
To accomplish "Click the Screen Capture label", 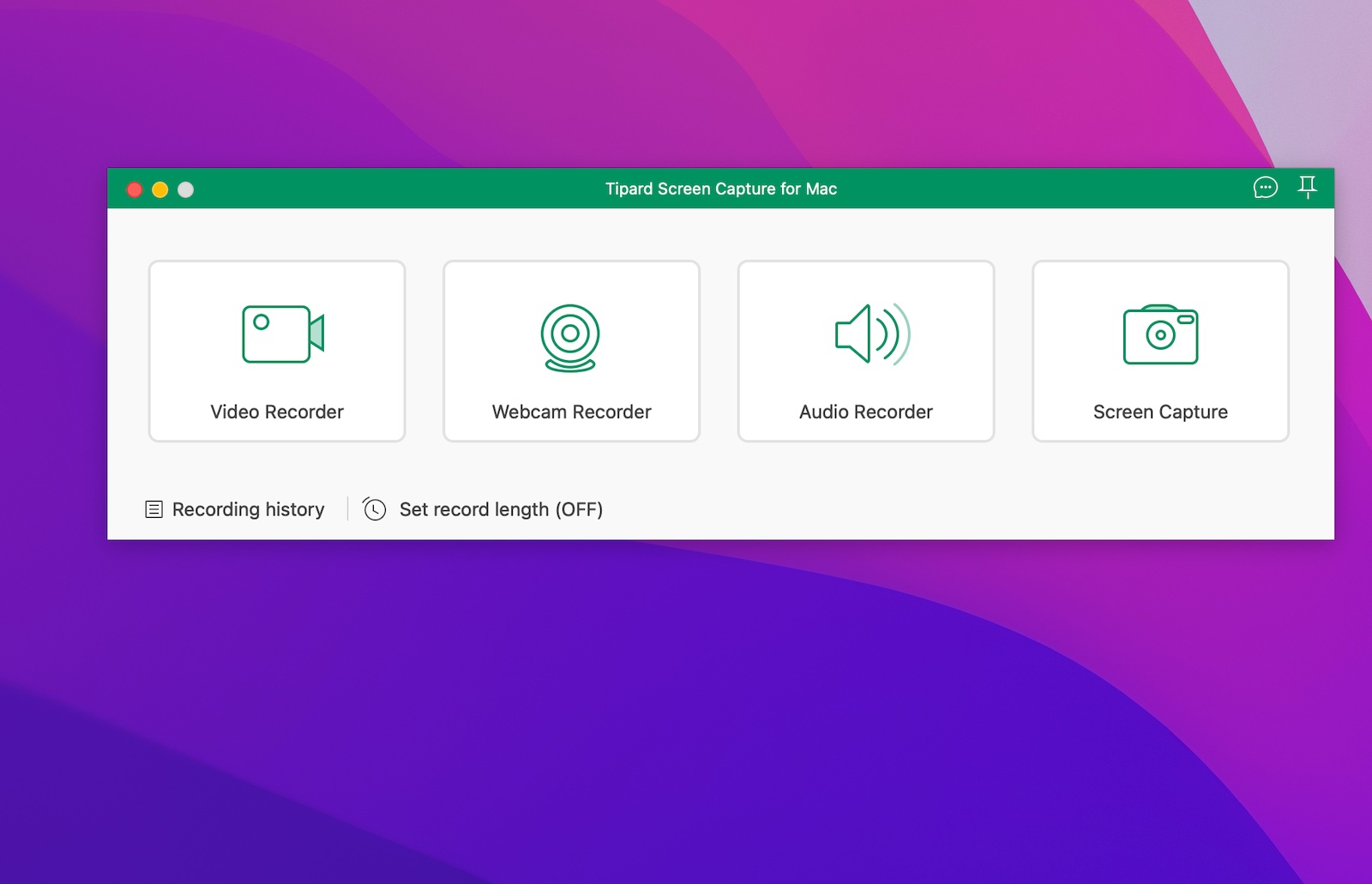I will pyautogui.click(x=1160, y=412).
